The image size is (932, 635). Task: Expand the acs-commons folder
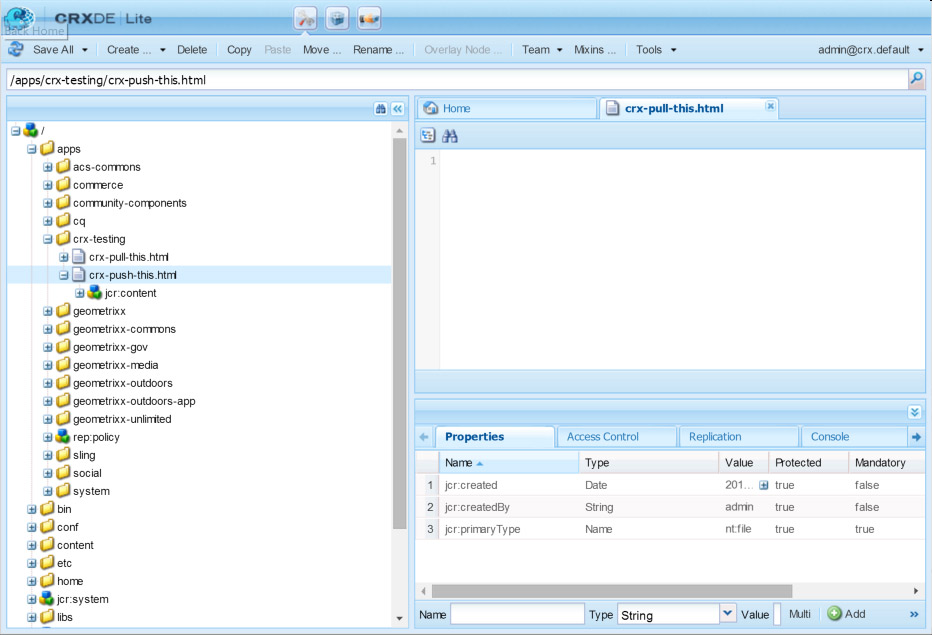48,167
